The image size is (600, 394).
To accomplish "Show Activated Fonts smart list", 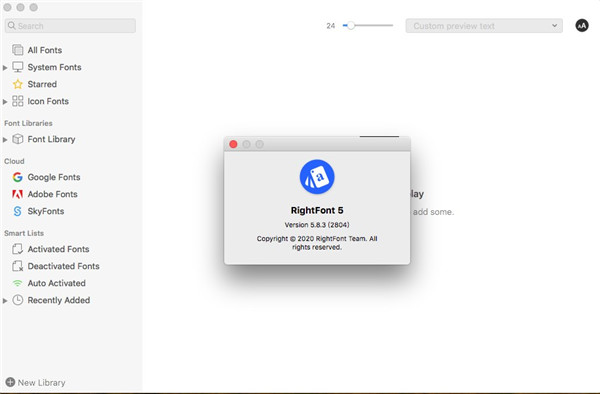I will [59, 249].
